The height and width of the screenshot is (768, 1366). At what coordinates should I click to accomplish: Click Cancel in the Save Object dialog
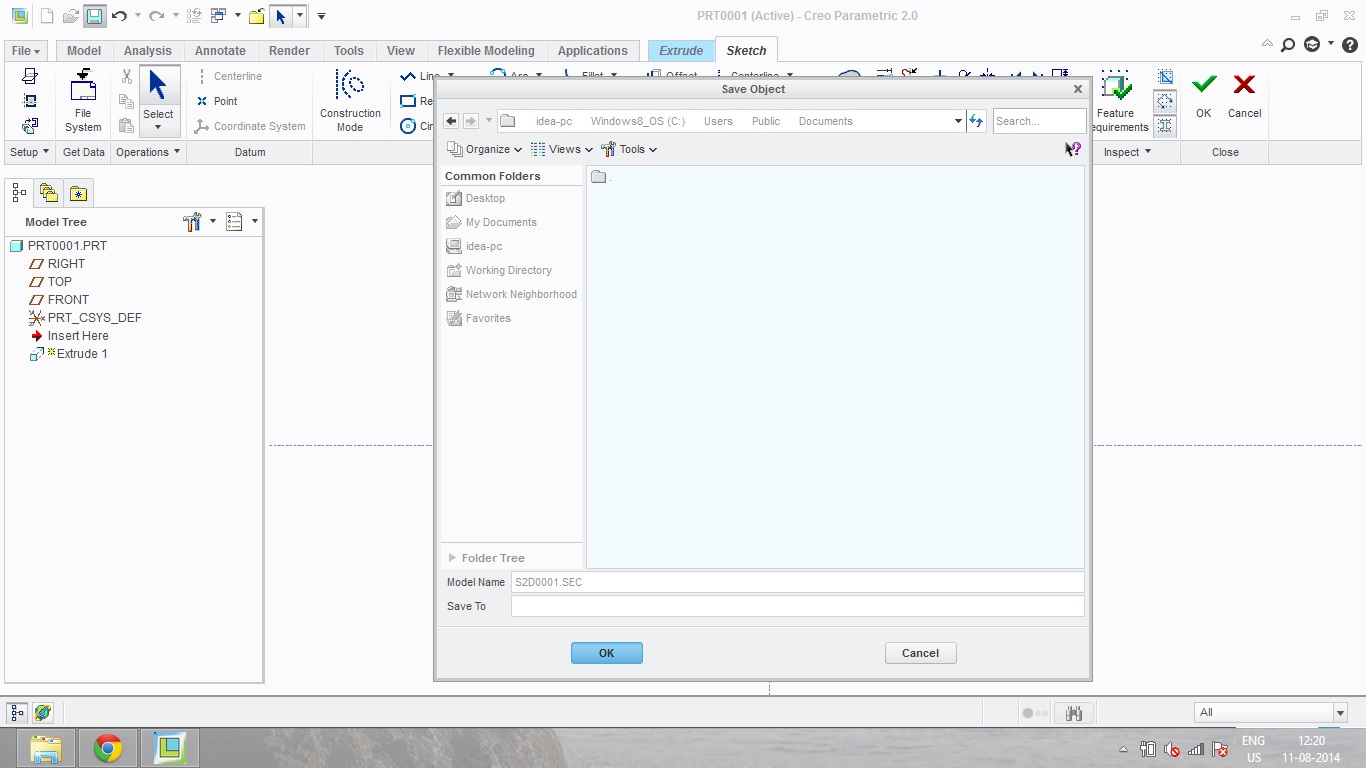(x=919, y=652)
